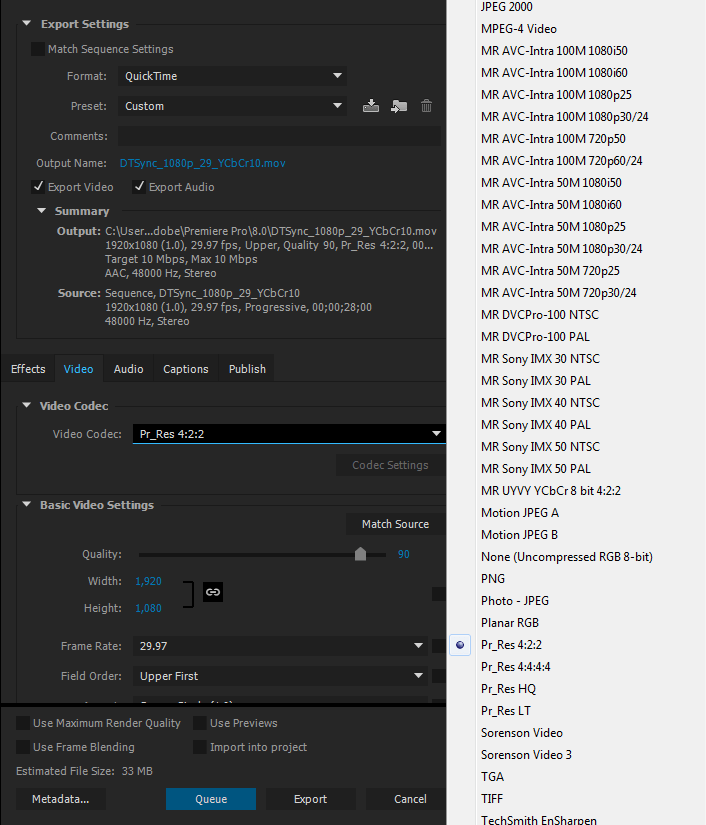Click the Width value 1,920
The width and height of the screenshot is (706, 825).
pyautogui.click(x=148, y=581)
